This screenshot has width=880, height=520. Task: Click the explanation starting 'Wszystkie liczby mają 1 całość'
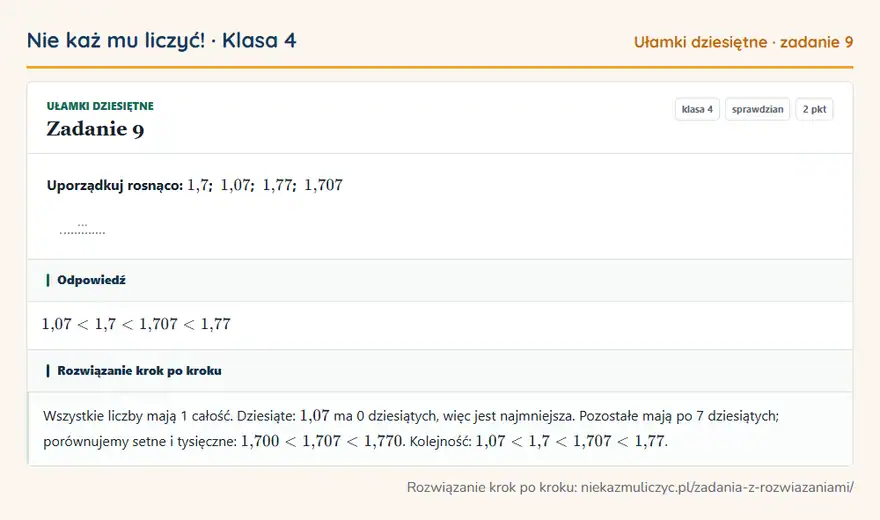coord(411,429)
